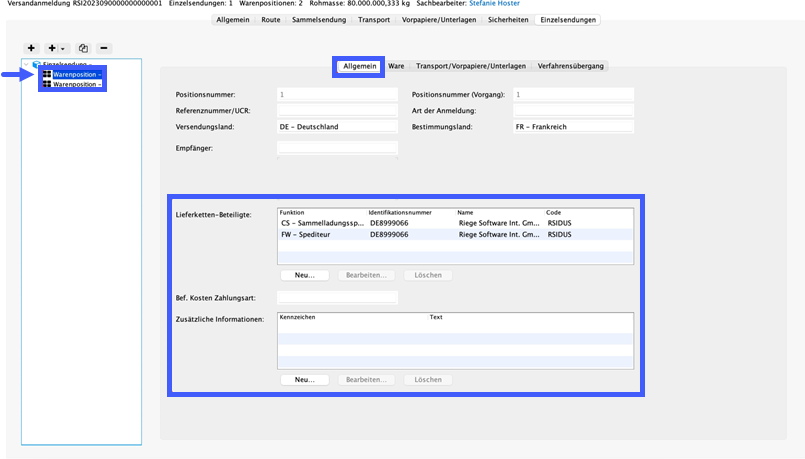Click the minus remove icon
The height and width of the screenshot is (459, 805).
[104, 48]
